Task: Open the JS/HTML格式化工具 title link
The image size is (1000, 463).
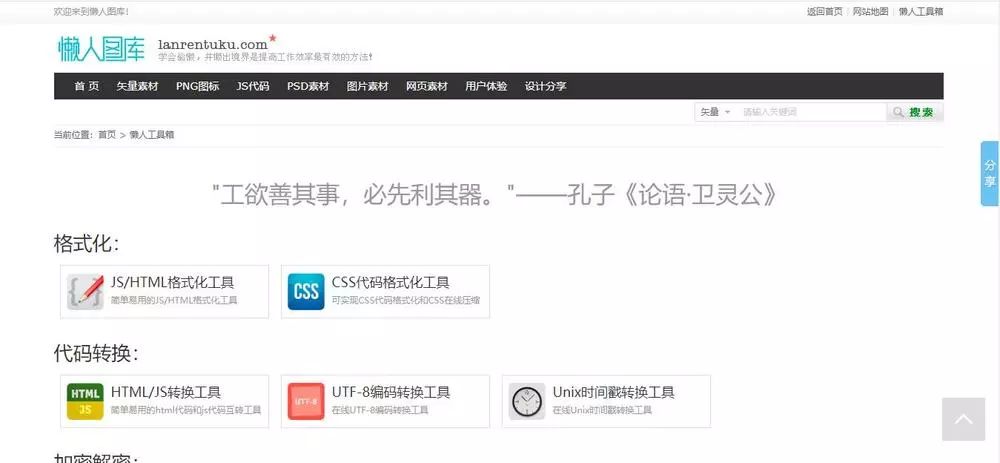Action: (x=172, y=283)
